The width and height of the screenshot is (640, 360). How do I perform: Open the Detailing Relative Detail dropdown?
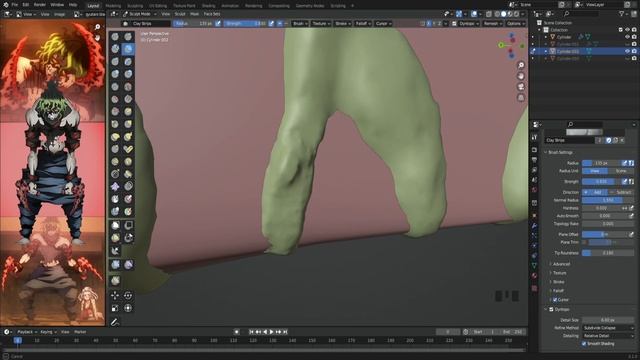pyautogui.click(x=608, y=336)
